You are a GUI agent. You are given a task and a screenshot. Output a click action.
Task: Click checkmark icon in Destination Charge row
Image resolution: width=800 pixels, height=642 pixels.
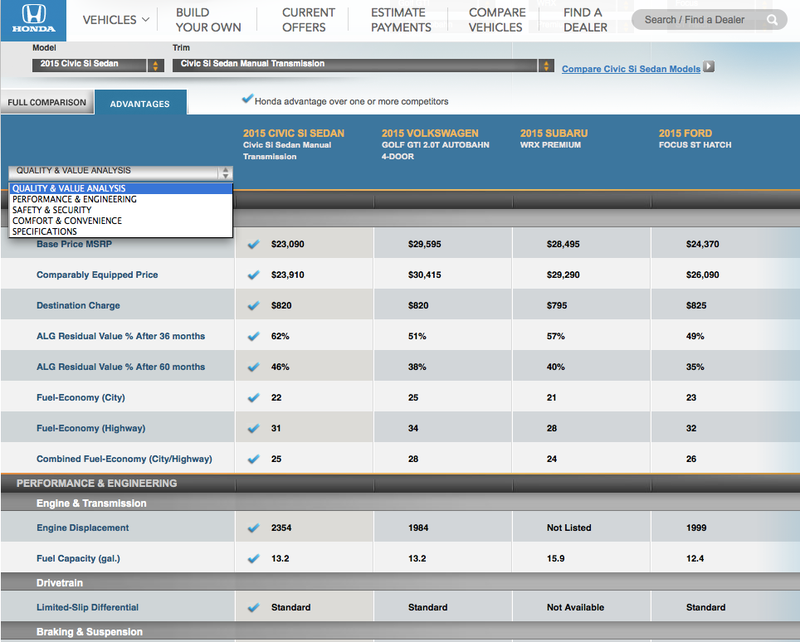coord(254,305)
